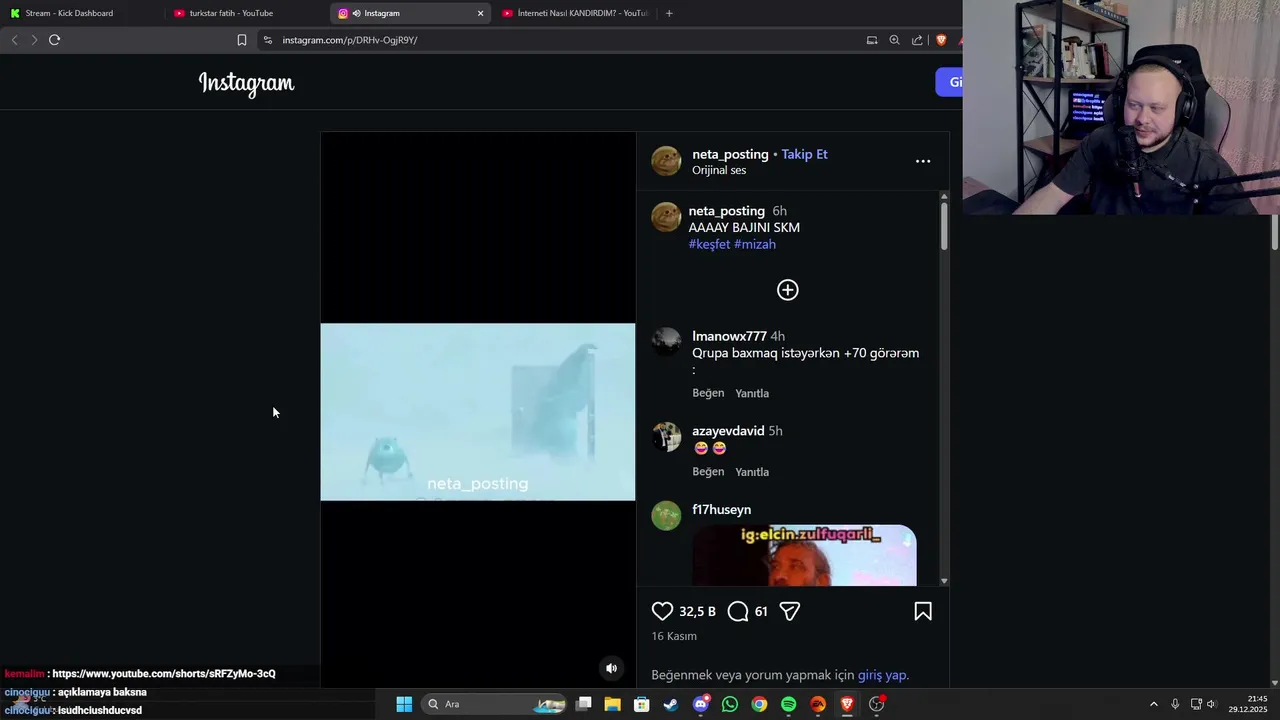Open OBS Studio from the taskbar
The width and height of the screenshot is (1280, 720).
coord(877,704)
